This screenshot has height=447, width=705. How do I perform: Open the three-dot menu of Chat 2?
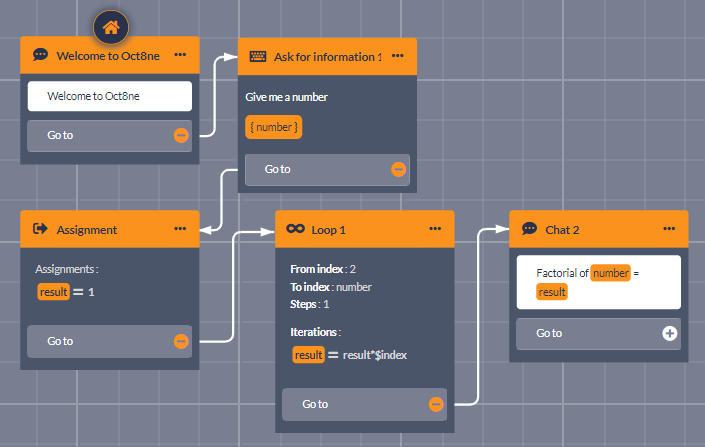click(669, 229)
